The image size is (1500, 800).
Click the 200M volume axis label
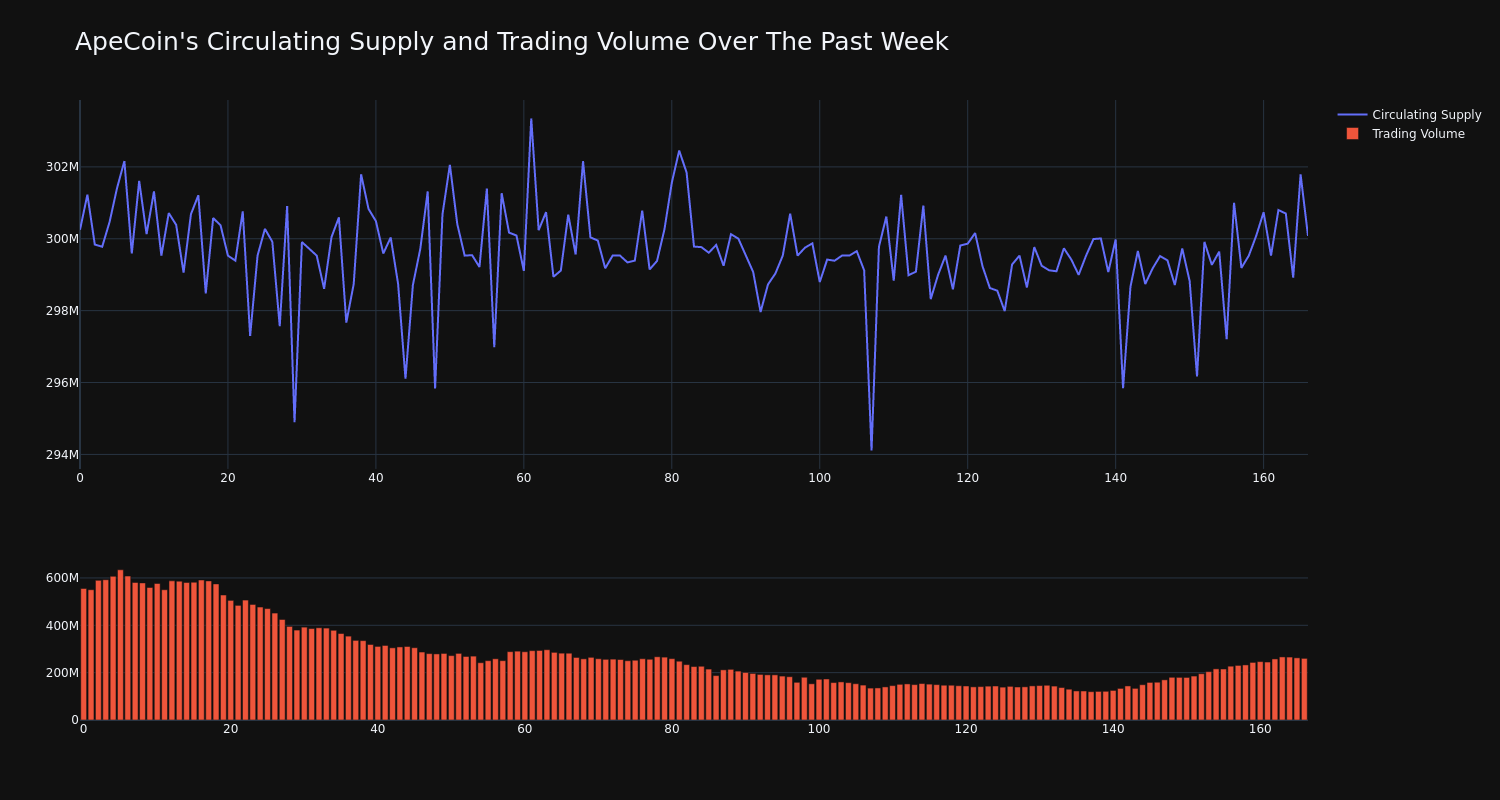tap(62, 673)
